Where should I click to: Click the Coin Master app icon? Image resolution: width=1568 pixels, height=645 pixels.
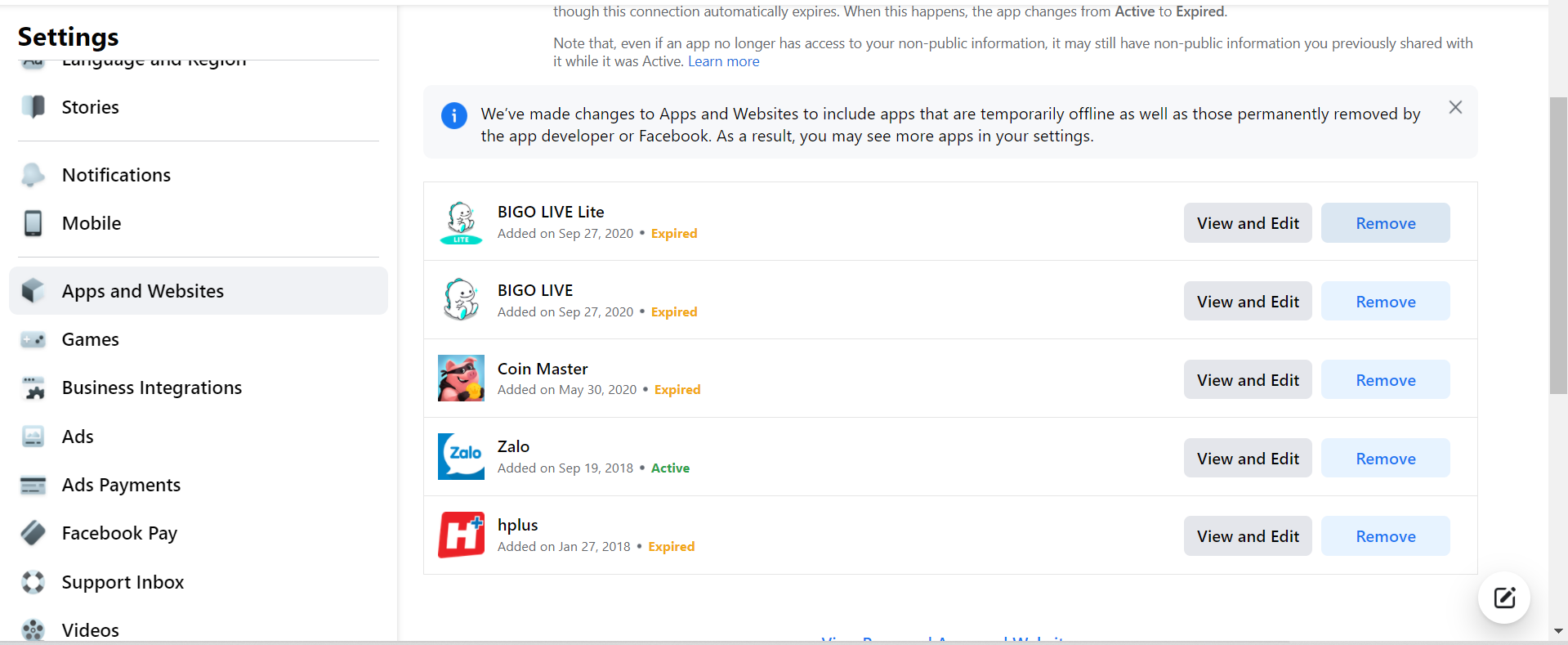(461, 378)
